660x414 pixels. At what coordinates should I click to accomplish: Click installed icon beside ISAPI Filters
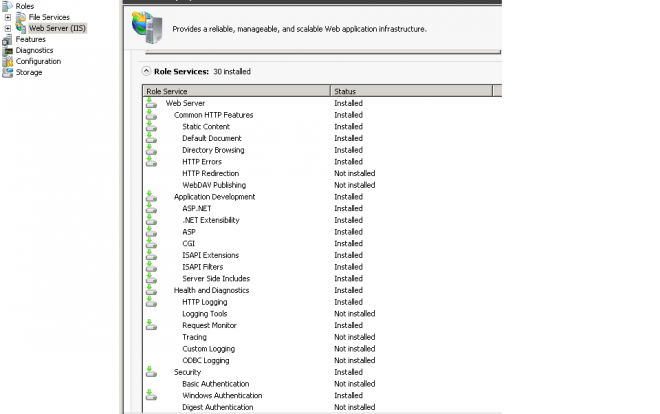point(151,267)
